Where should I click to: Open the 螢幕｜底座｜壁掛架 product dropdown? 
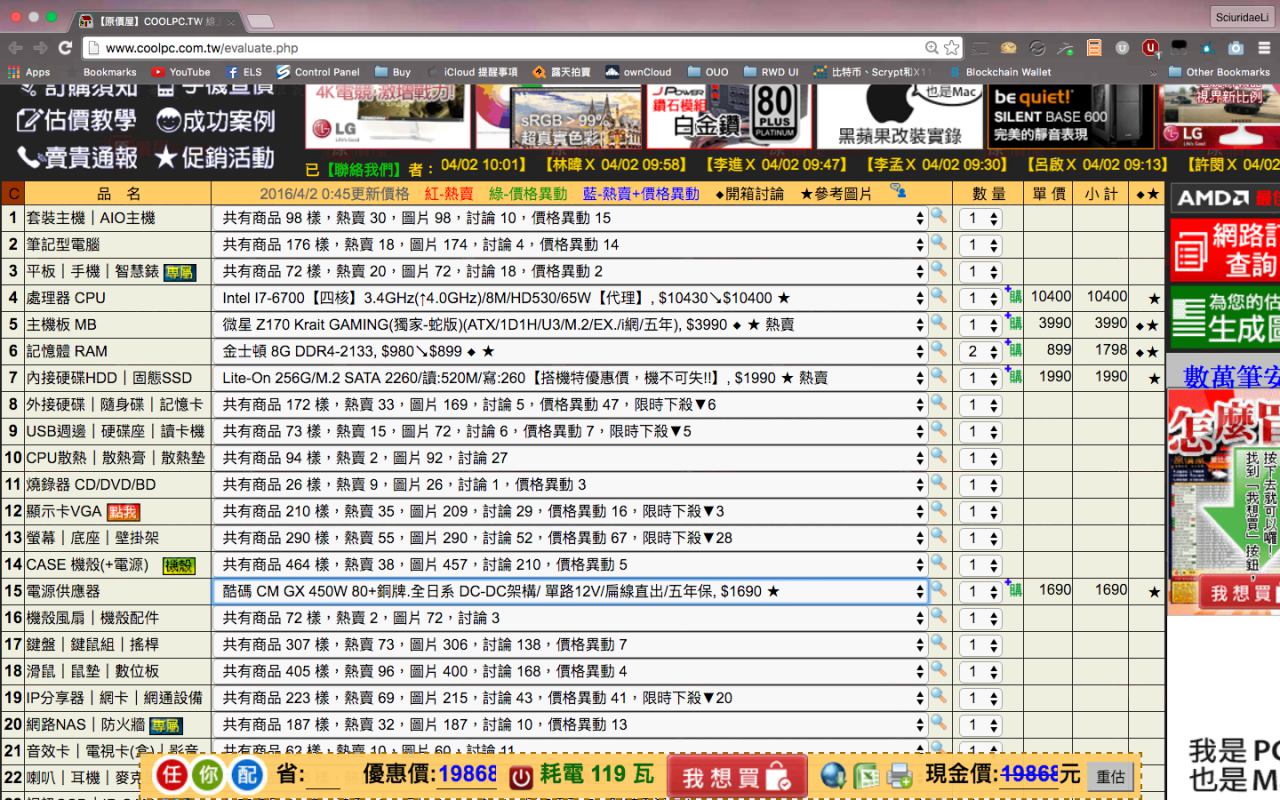click(570, 538)
